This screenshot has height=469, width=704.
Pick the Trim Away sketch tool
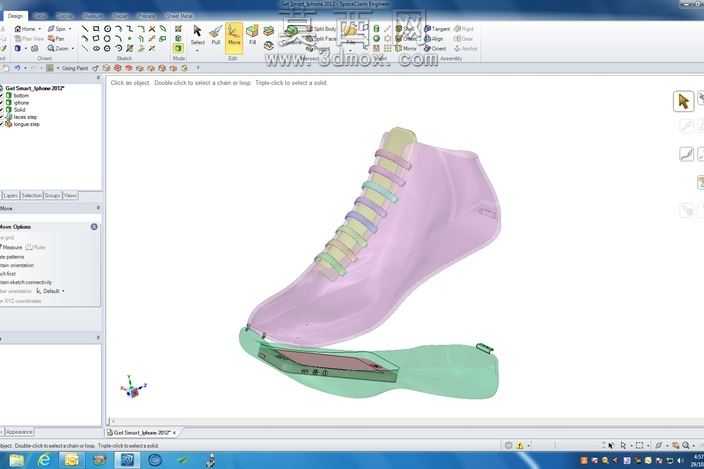(x=152, y=29)
